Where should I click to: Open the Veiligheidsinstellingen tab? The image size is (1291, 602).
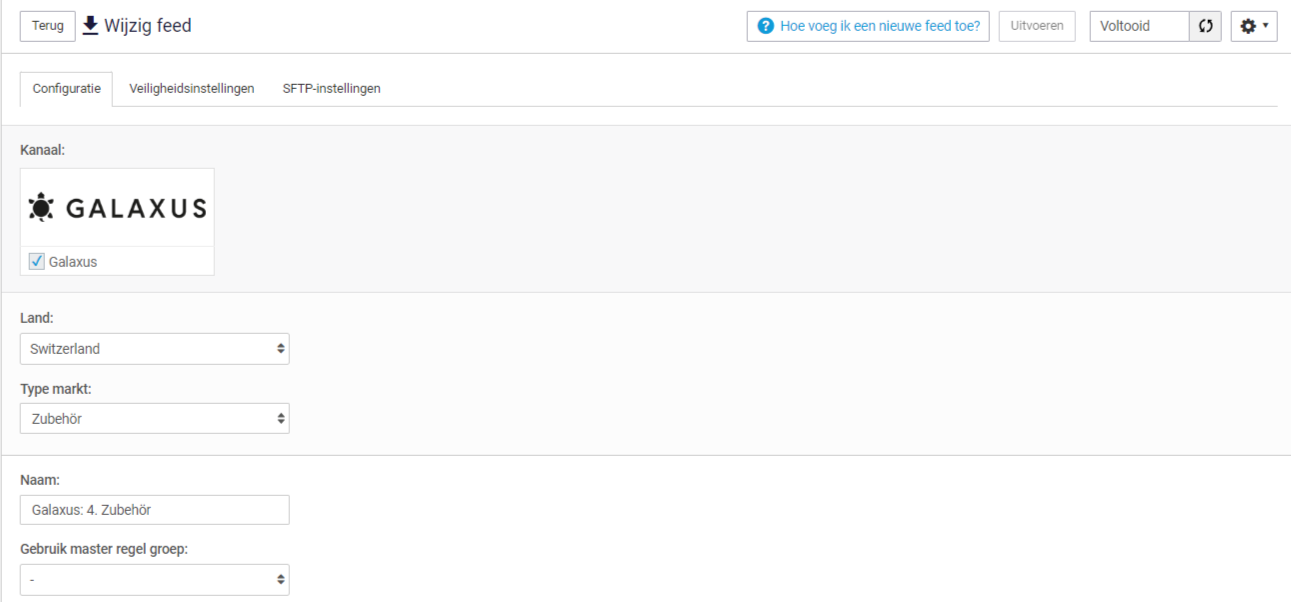192,89
